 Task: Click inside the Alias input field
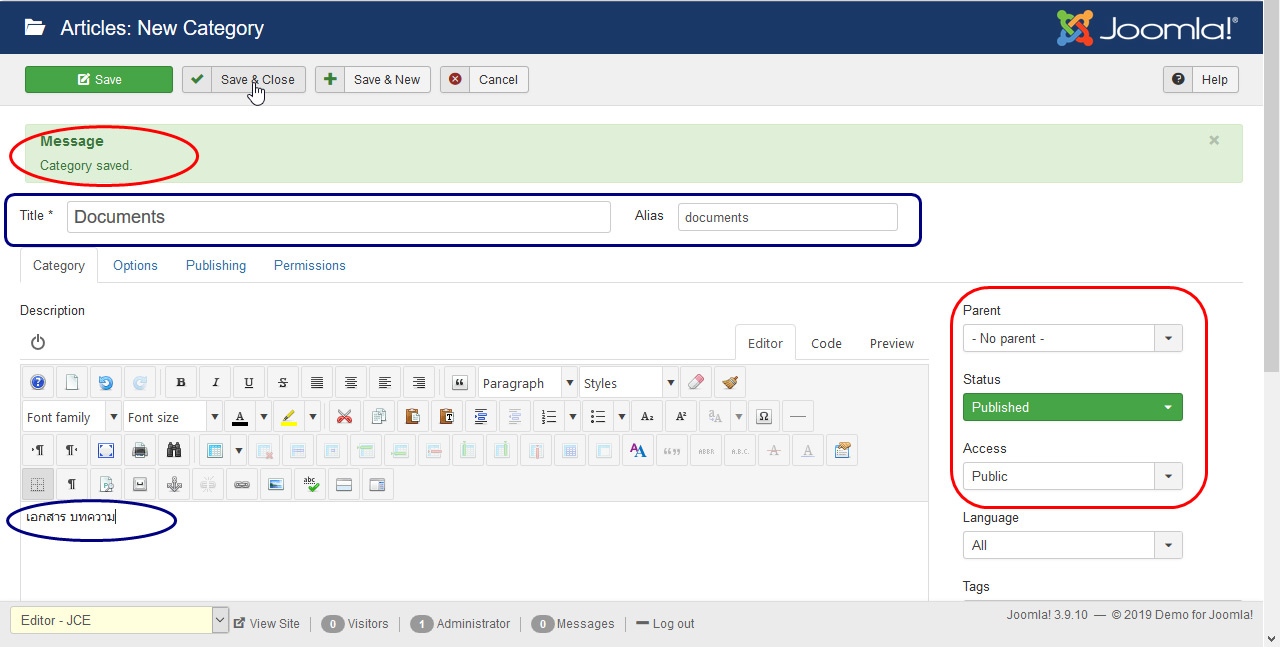787,216
